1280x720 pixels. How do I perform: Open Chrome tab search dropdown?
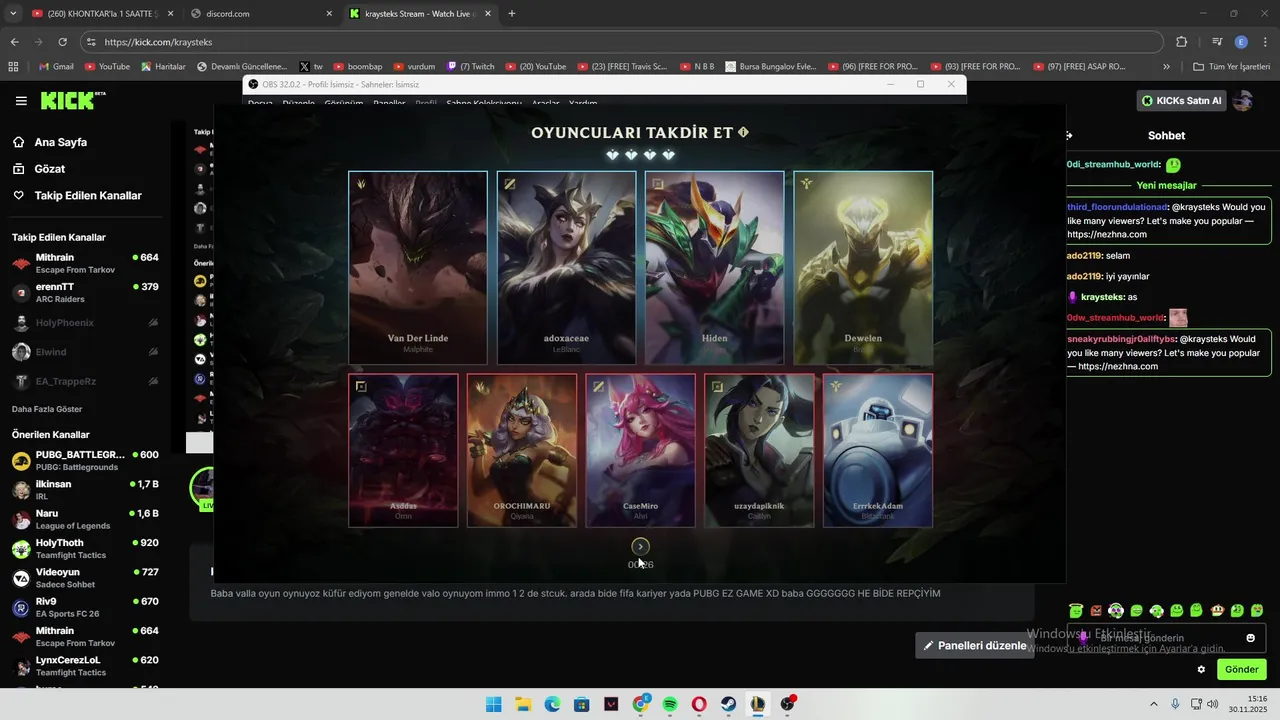point(13,14)
